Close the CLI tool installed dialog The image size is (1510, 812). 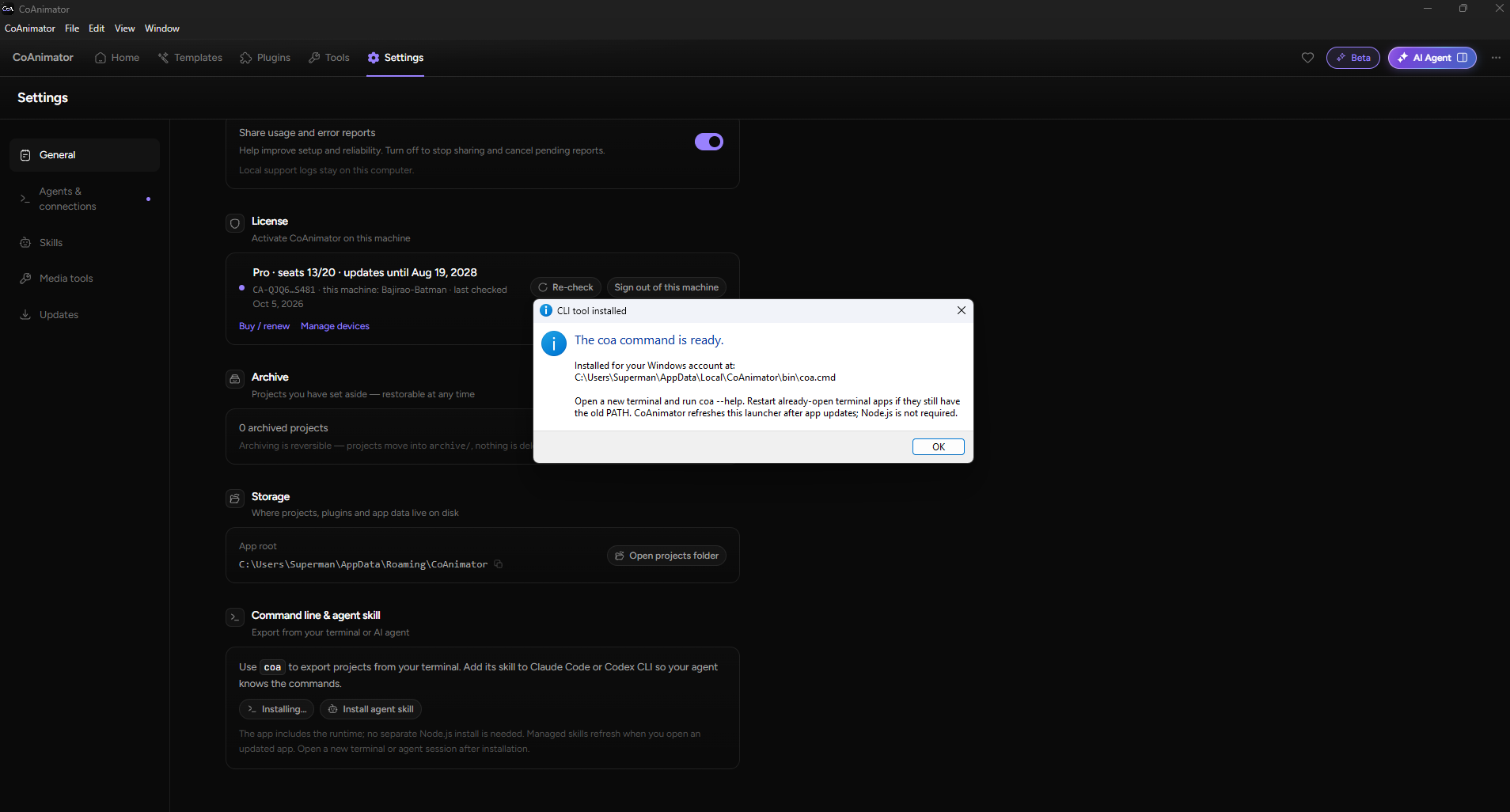click(962, 310)
